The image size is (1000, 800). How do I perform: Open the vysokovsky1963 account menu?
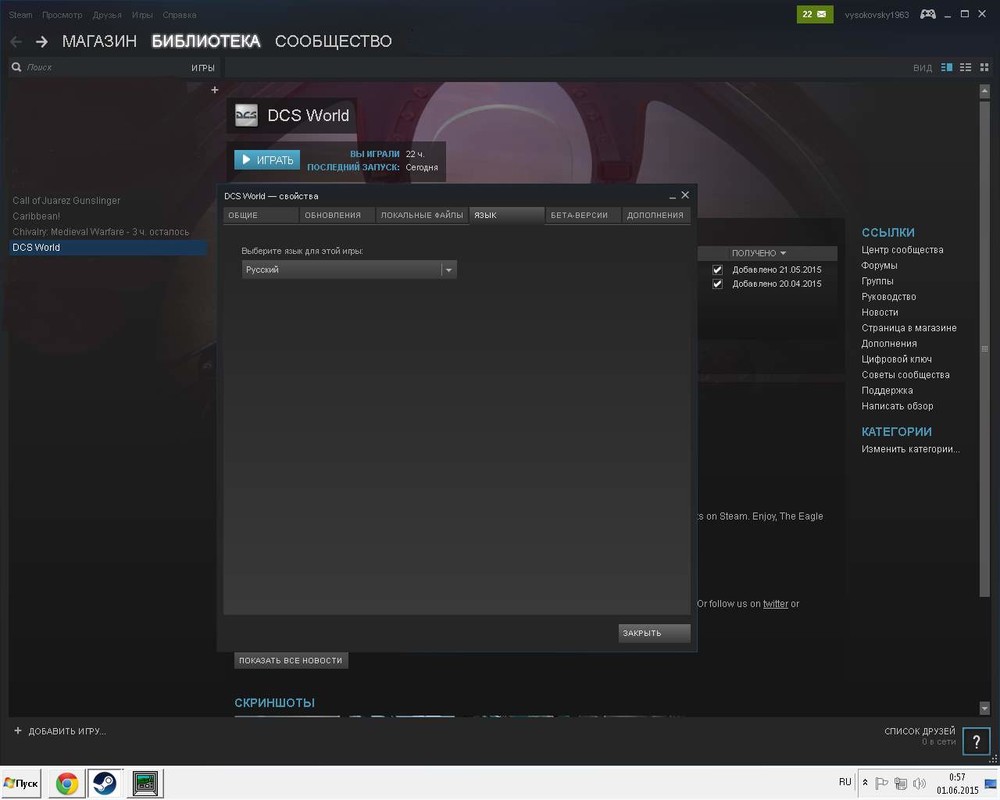coord(876,15)
